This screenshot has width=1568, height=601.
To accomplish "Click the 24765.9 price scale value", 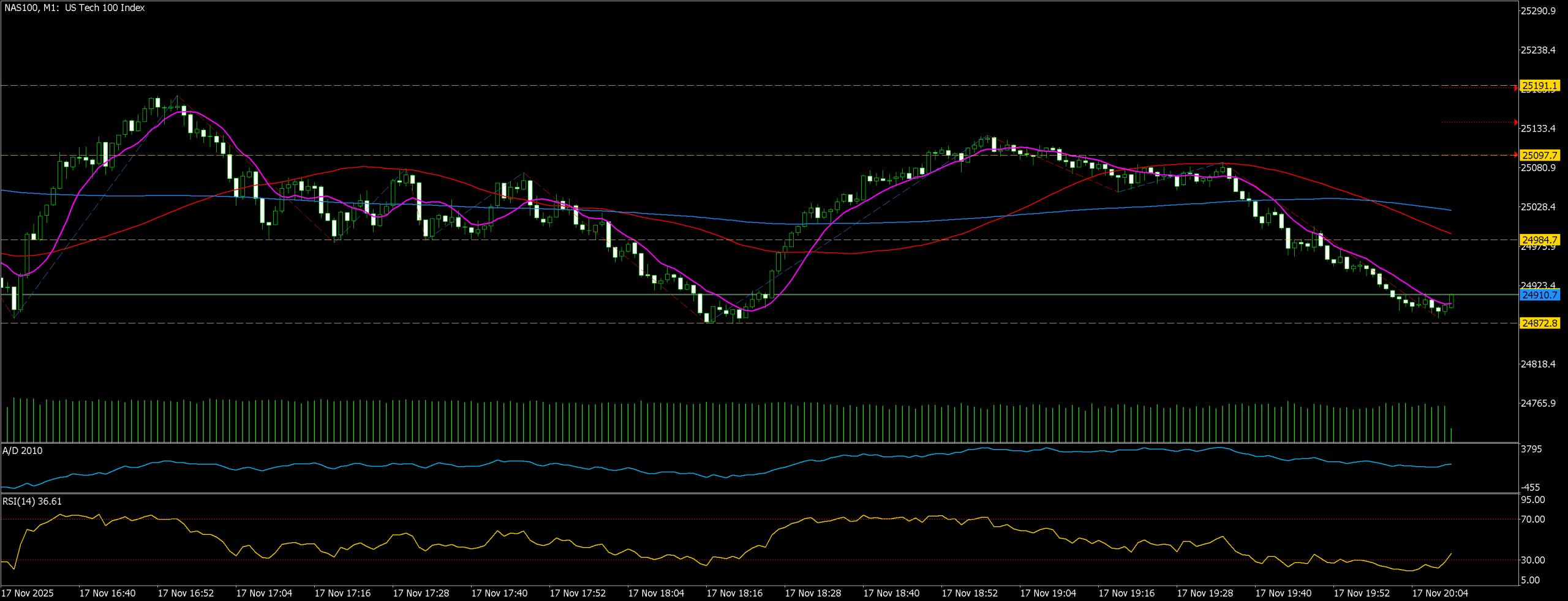I will point(1538,403).
